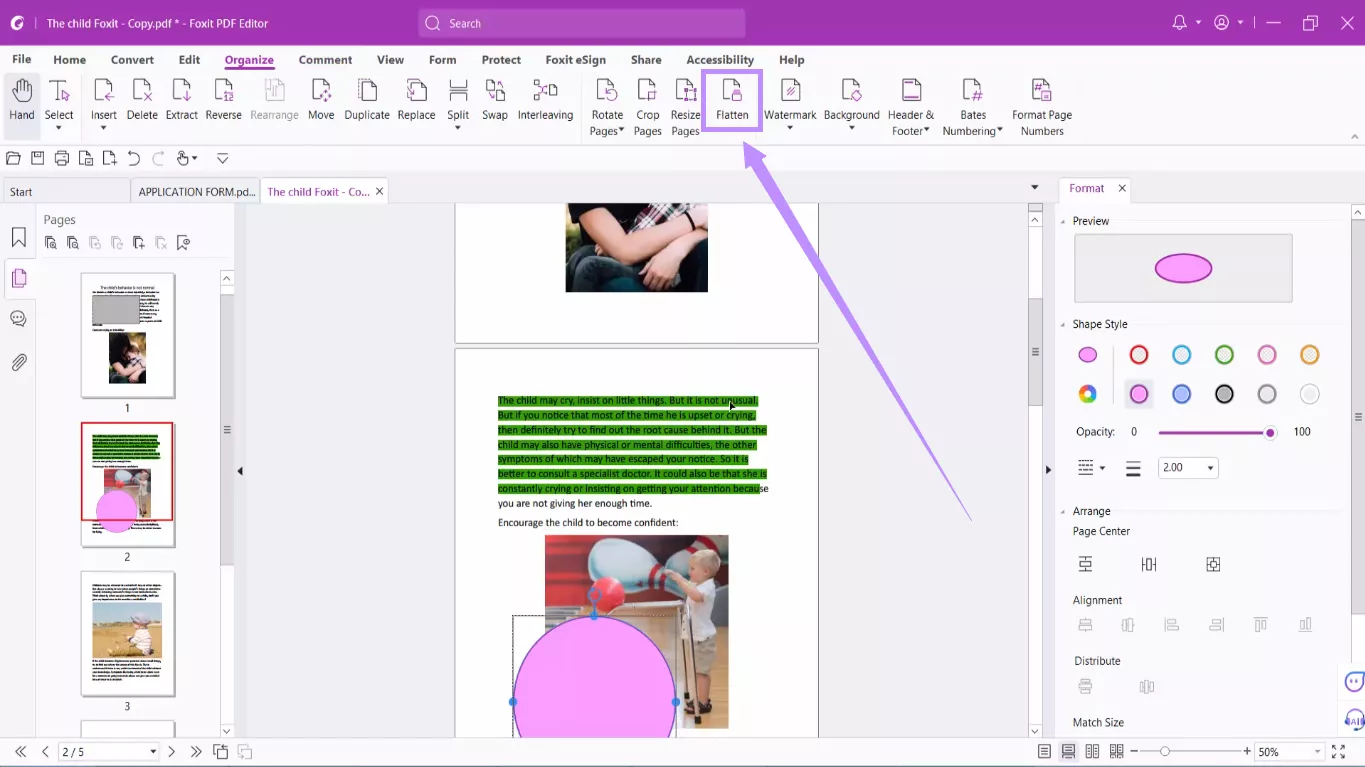
Task: Select page 3 thumbnail
Action: point(127,633)
